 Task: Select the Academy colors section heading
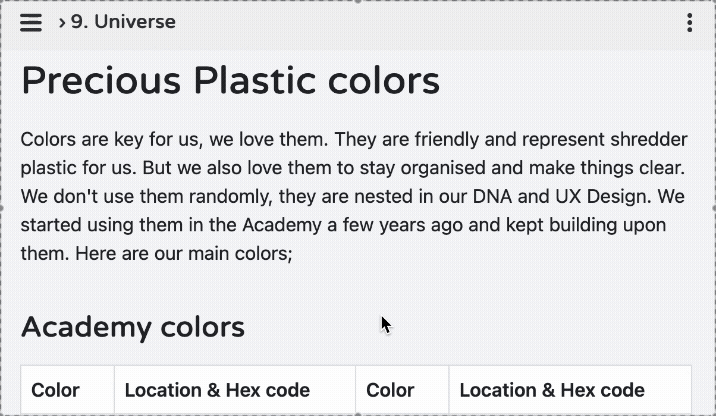point(133,327)
